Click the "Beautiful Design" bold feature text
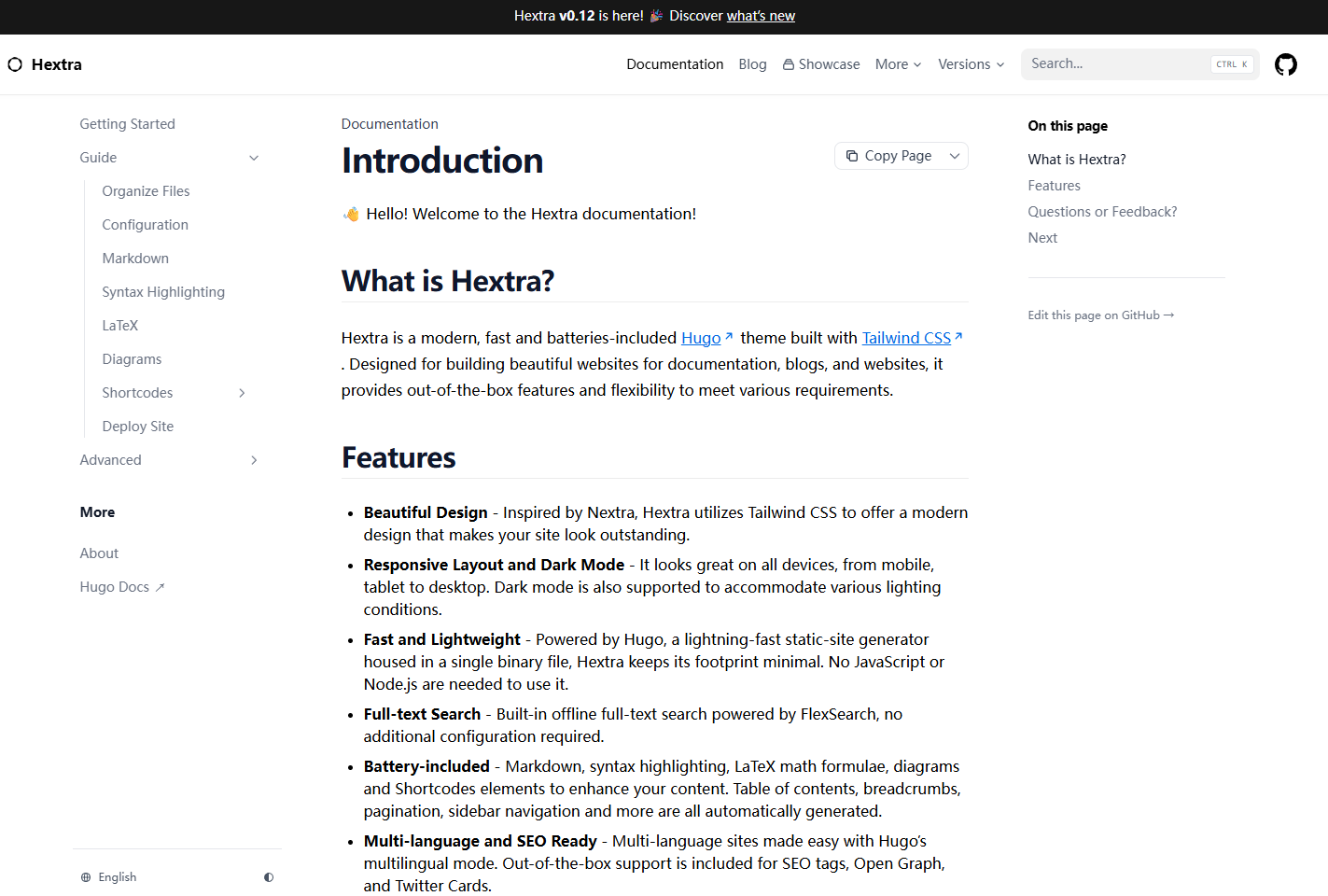Image resolution: width=1328 pixels, height=896 pixels. pyautogui.click(x=426, y=512)
